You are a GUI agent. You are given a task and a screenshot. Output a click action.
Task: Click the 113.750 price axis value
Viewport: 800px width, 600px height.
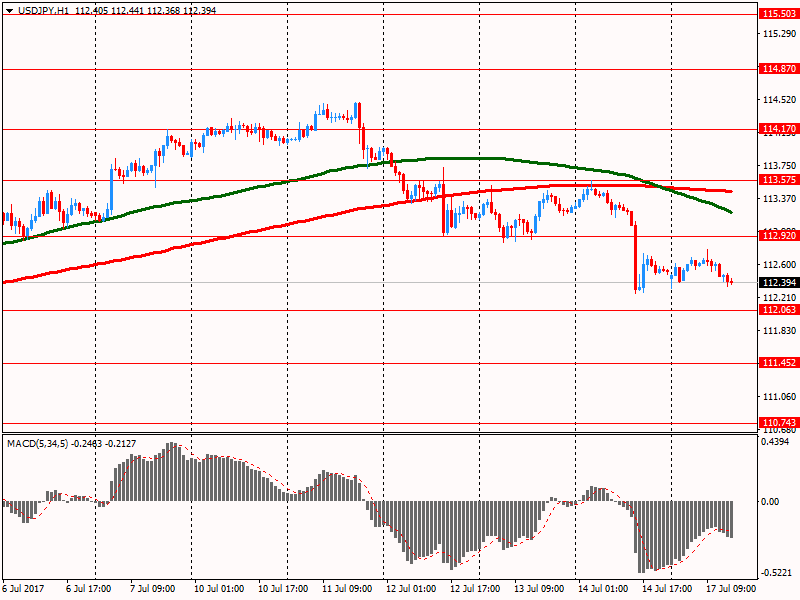coord(779,166)
